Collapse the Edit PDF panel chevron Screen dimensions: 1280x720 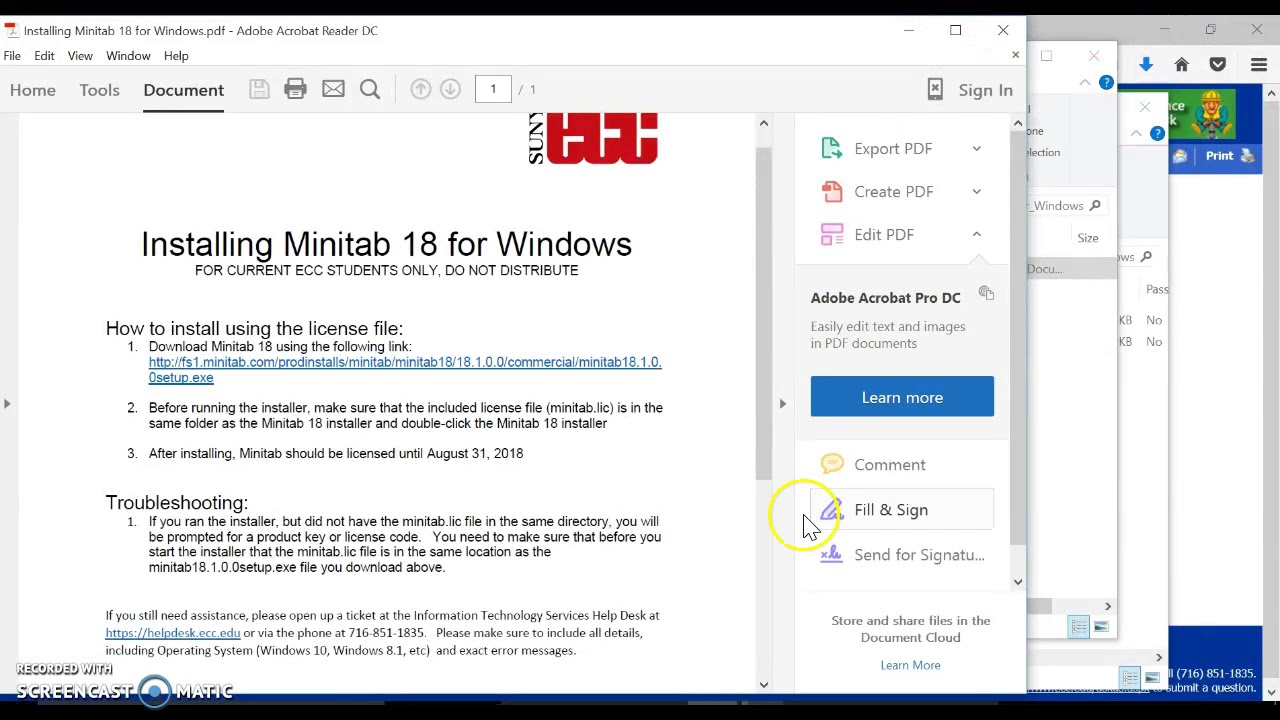(x=976, y=234)
